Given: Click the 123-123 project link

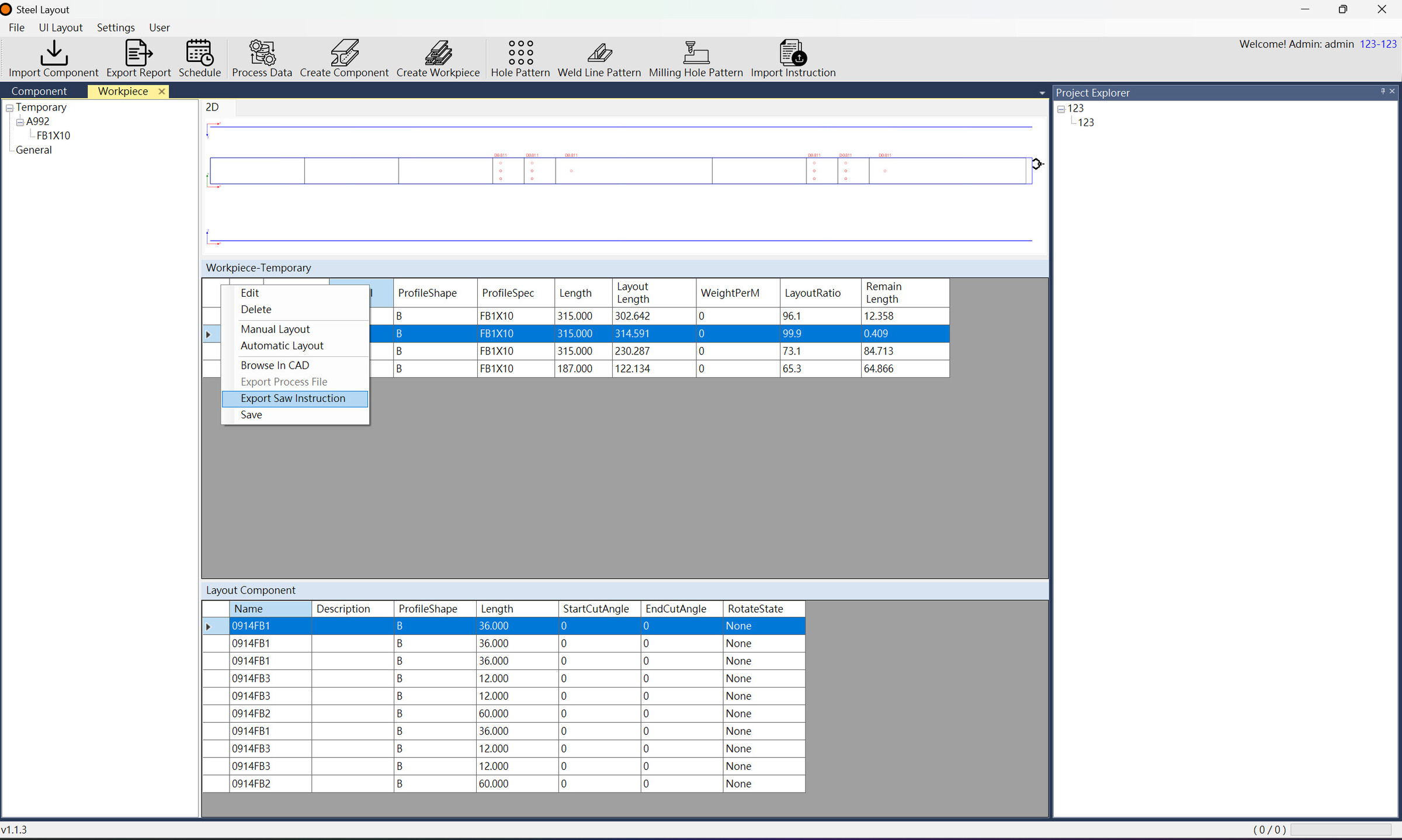Looking at the screenshot, I should (1378, 44).
